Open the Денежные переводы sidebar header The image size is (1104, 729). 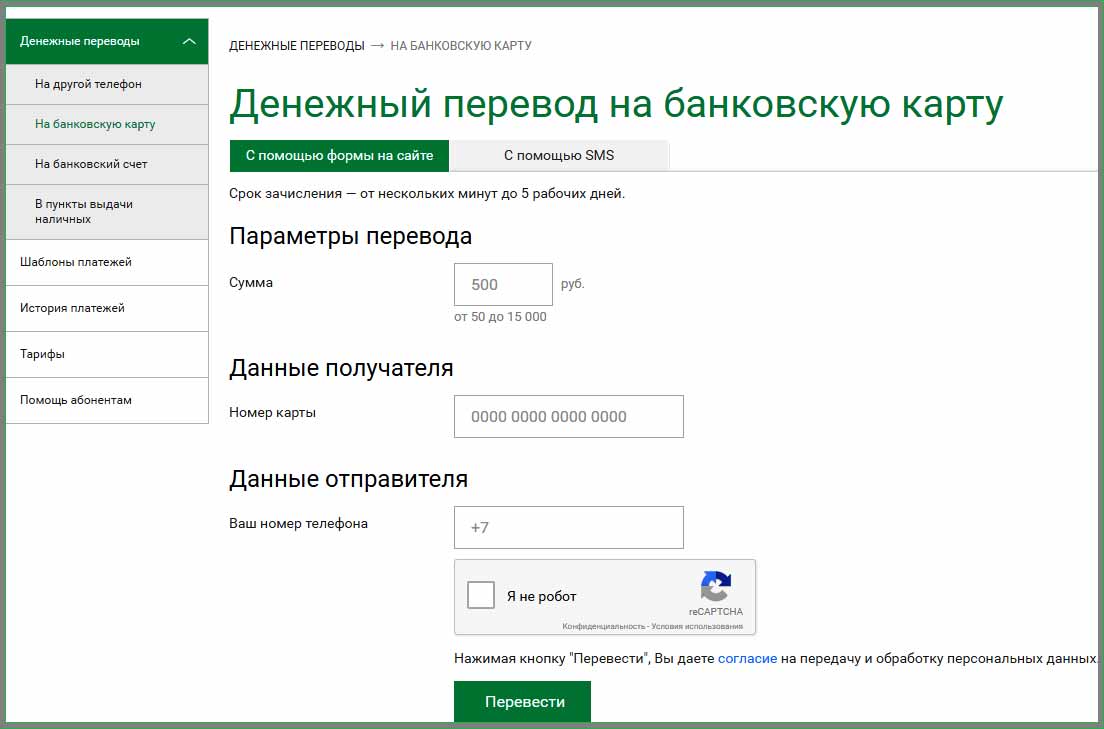(107, 42)
